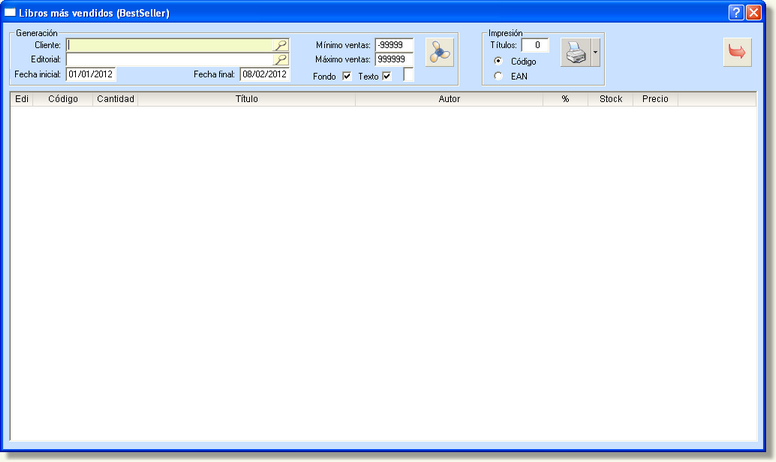
Task: Click the small empty box after Texto
Action: click(408, 75)
